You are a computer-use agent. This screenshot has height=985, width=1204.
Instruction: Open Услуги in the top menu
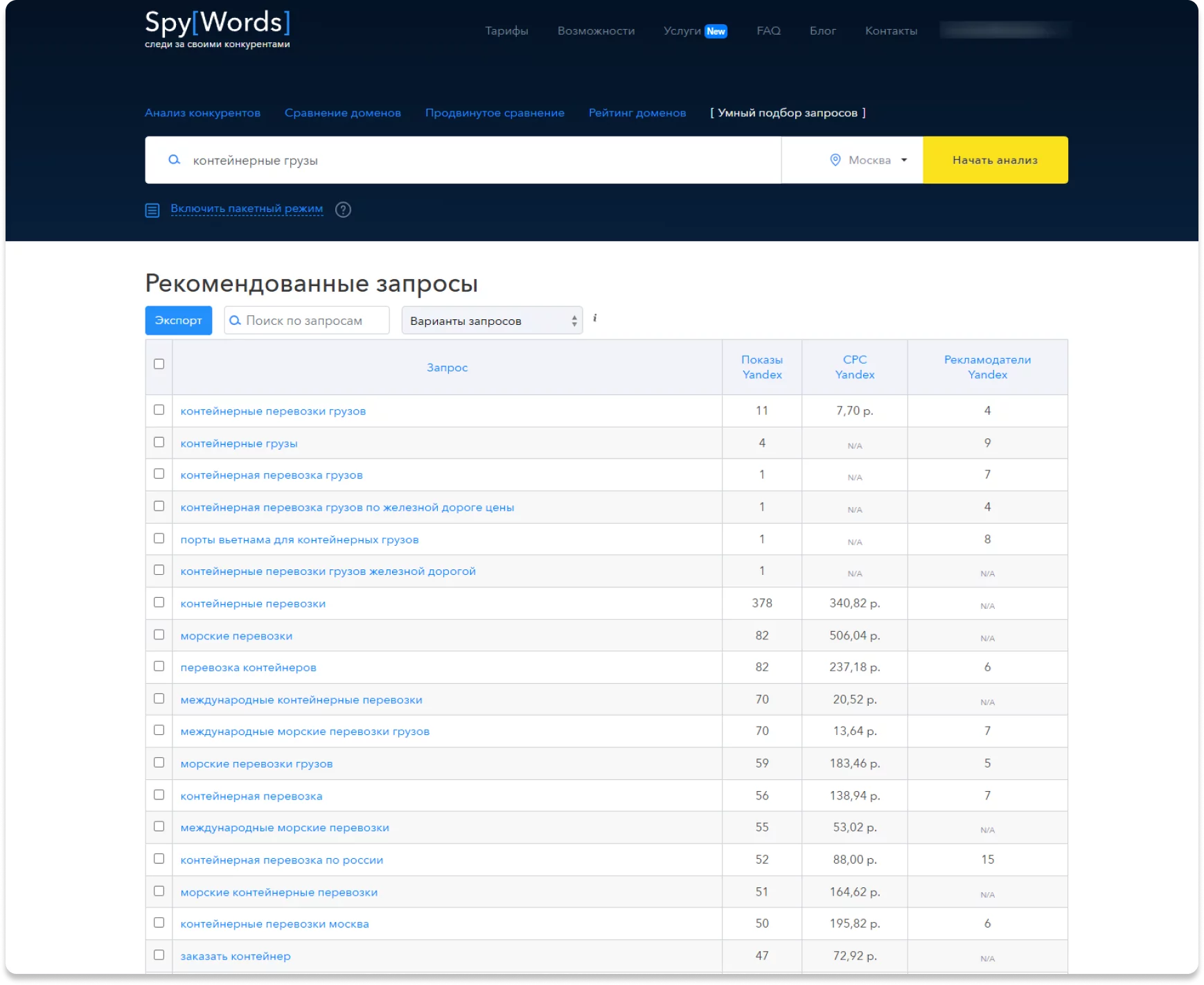tap(682, 31)
